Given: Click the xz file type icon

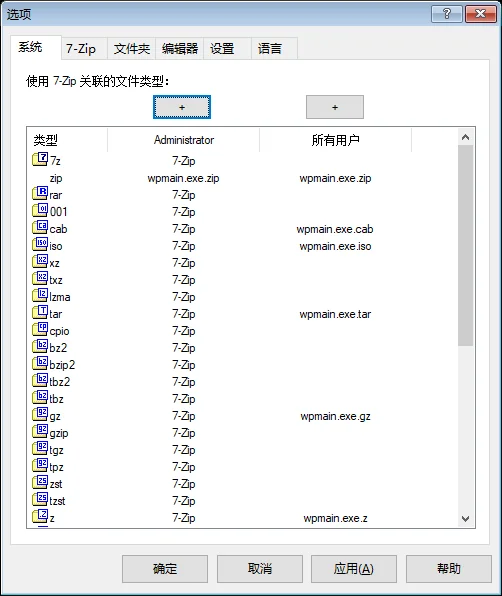Looking at the screenshot, I should tap(40, 262).
